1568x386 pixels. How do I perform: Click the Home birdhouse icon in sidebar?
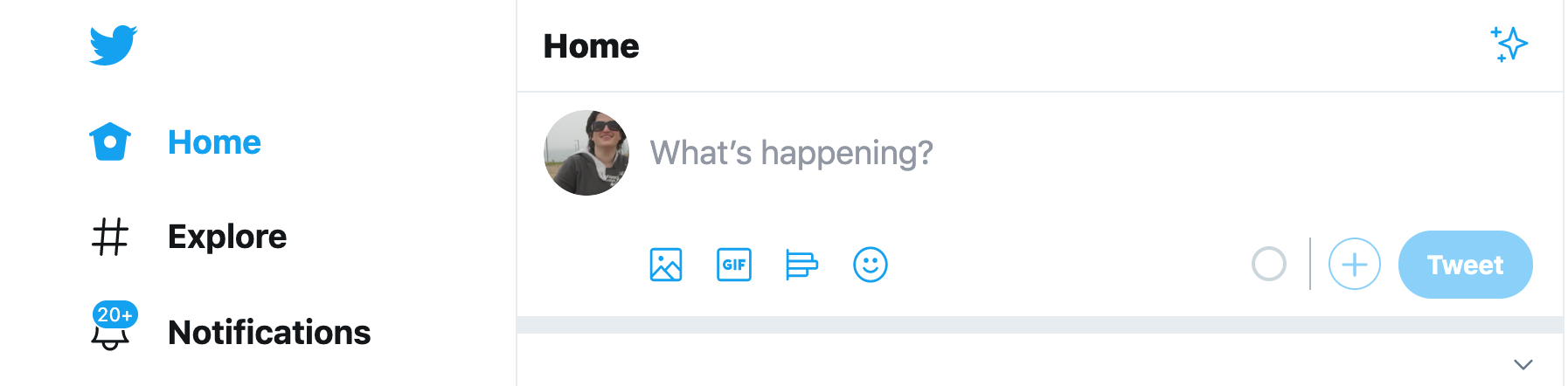pos(110,141)
